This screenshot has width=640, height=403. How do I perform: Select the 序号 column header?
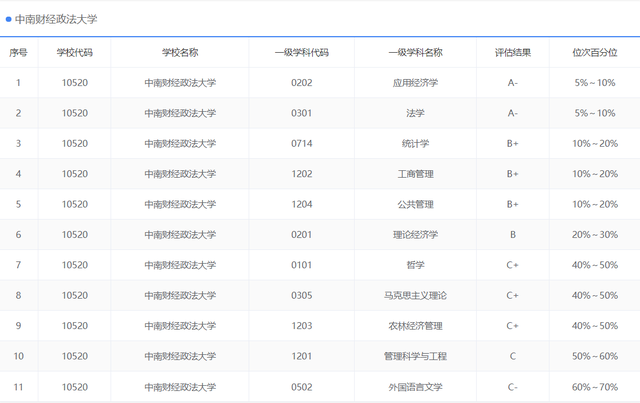(18, 52)
